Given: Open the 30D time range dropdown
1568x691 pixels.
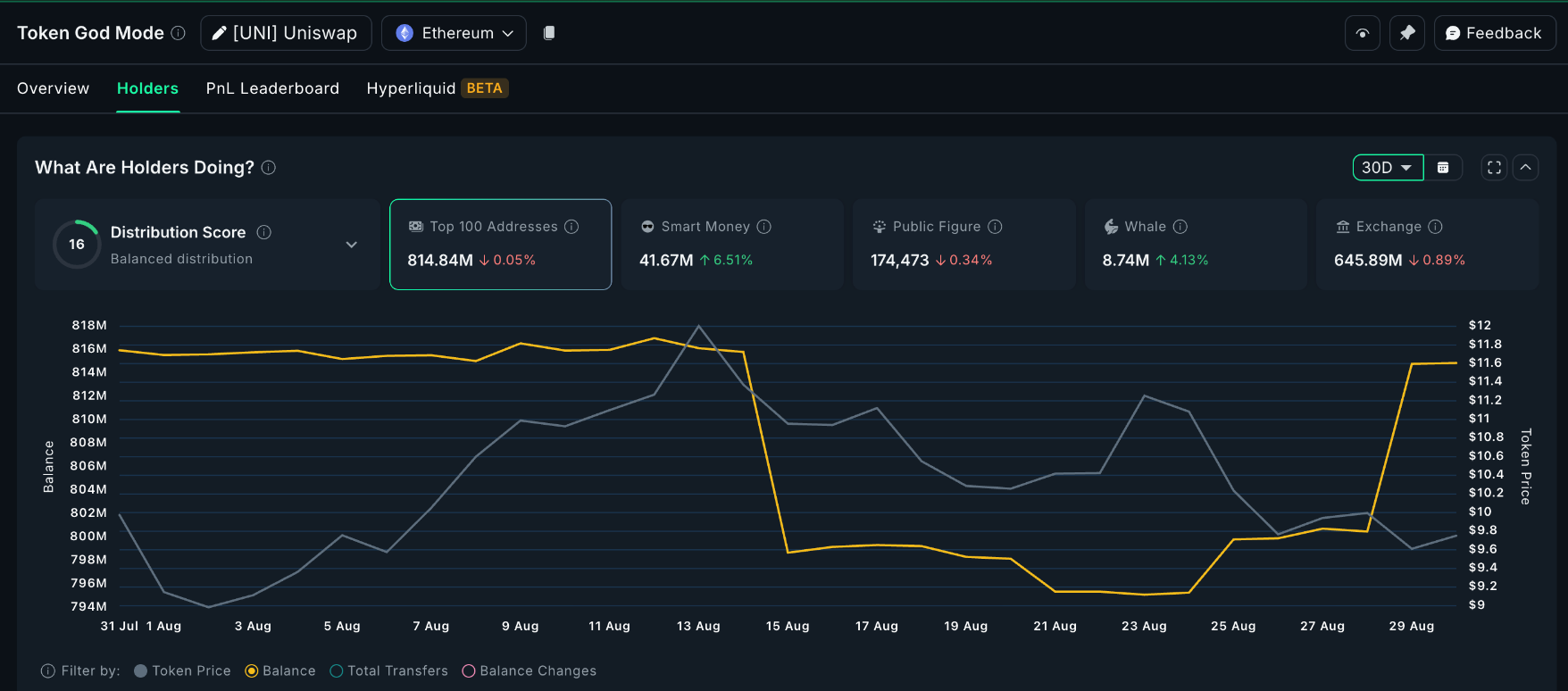Looking at the screenshot, I should 1387,168.
